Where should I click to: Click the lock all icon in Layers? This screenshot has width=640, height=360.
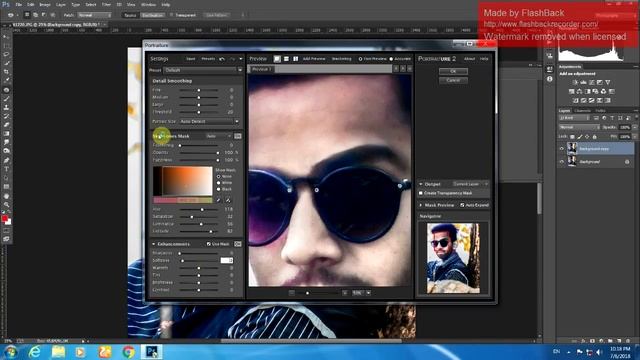pos(595,137)
